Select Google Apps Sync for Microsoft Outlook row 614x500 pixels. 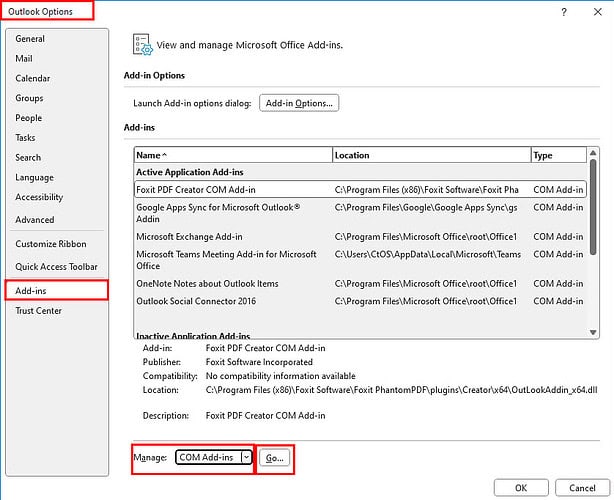[x=360, y=213]
